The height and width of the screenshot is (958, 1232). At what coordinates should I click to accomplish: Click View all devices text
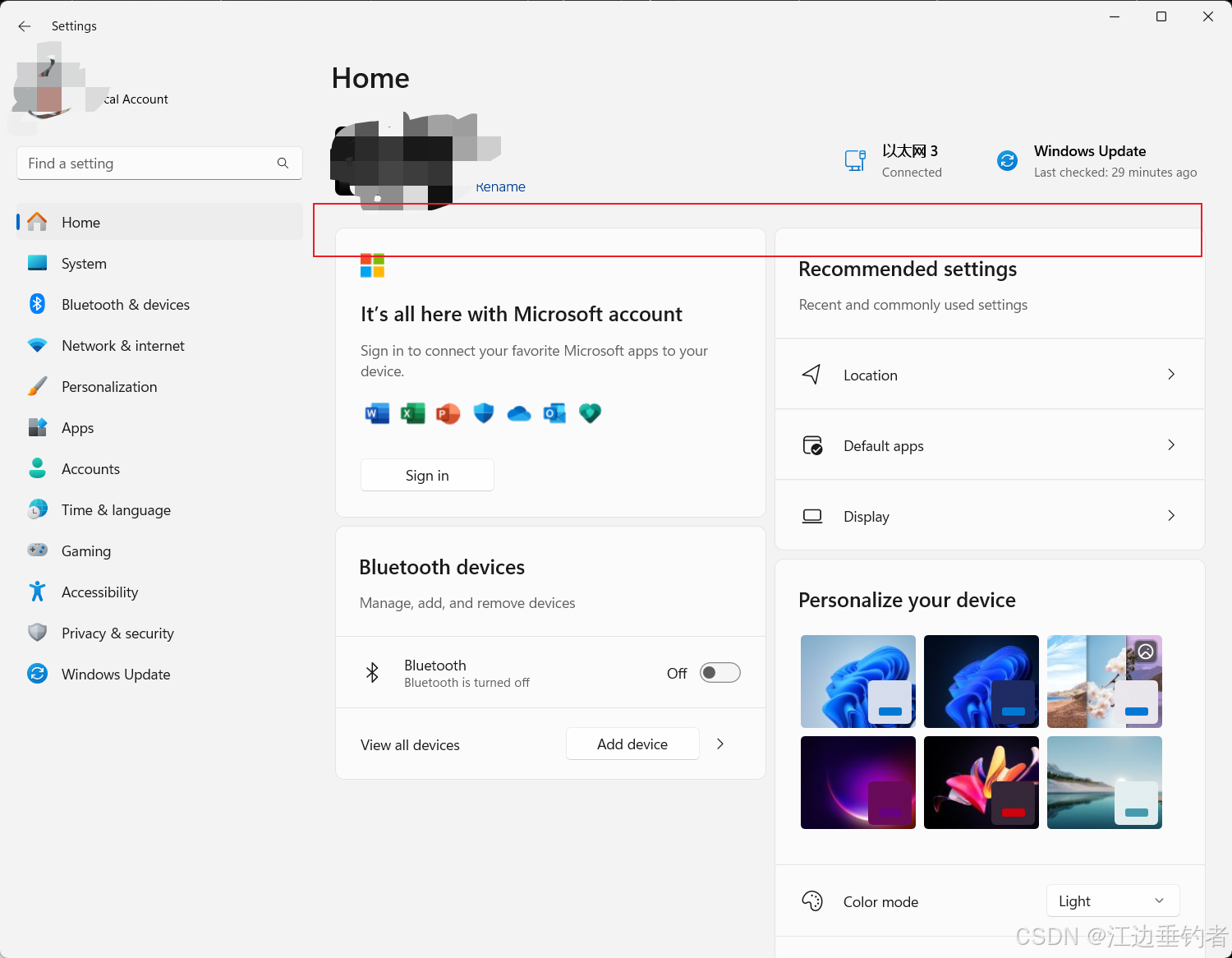click(410, 744)
